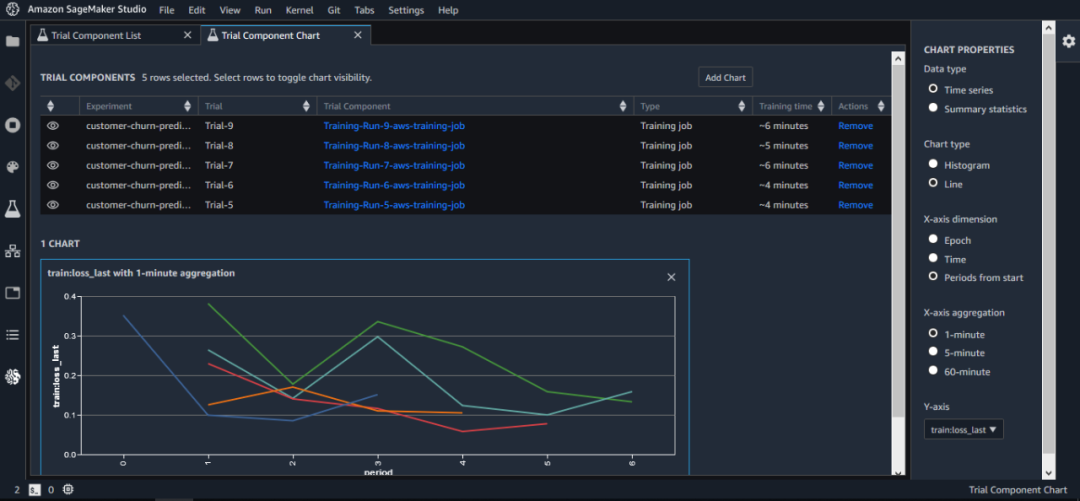The image size is (1080, 501).
Task: Open the file browser sidebar icon
Action: tap(12, 41)
